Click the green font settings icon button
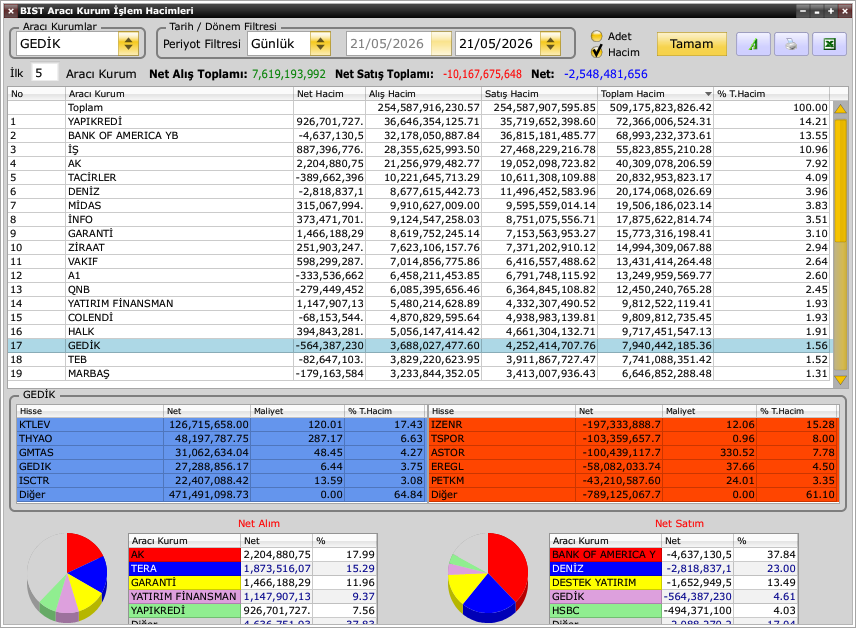Screen dimensions: 856x628 coord(753,44)
